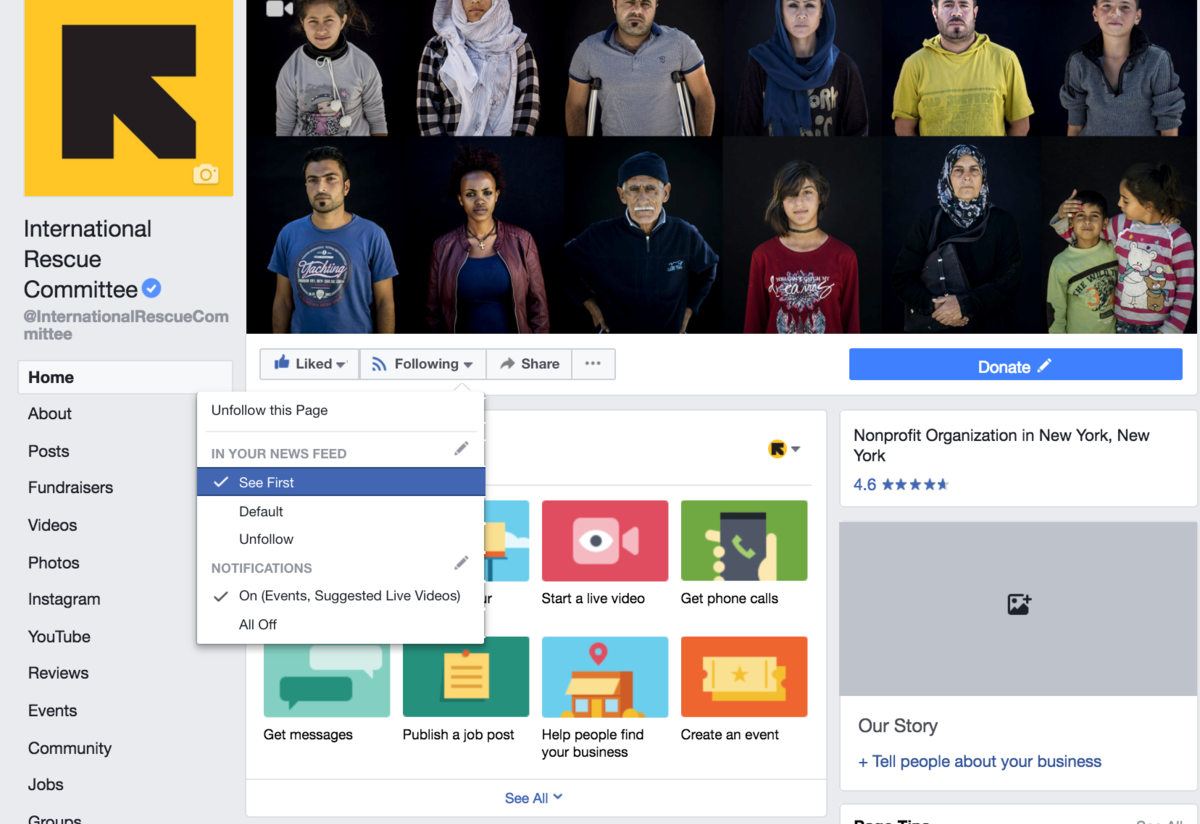
Task: Click the Donate button
Action: (x=1014, y=366)
